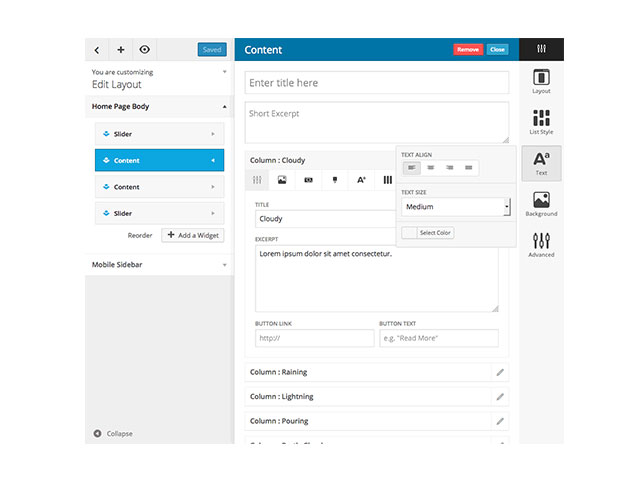Select the Text tab in right sidebar
This screenshot has height=480, width=640.
(541, 164)
